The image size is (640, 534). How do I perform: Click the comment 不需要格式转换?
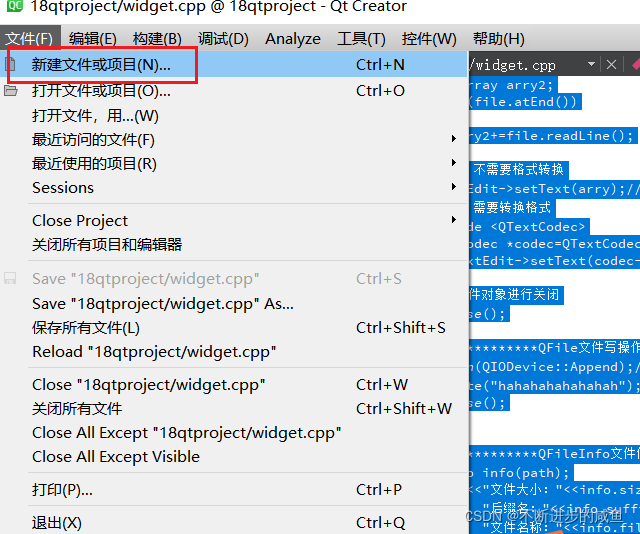518,169
